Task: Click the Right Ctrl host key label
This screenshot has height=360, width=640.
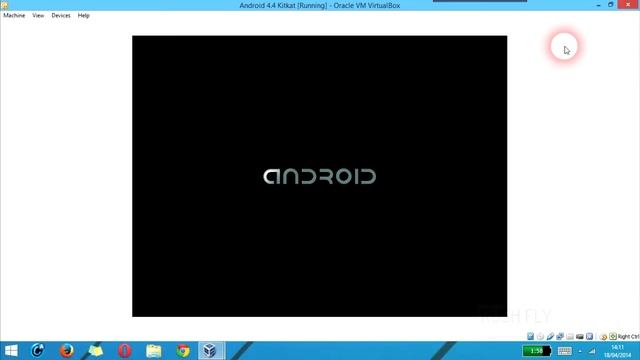Action: tap(629, 336)
